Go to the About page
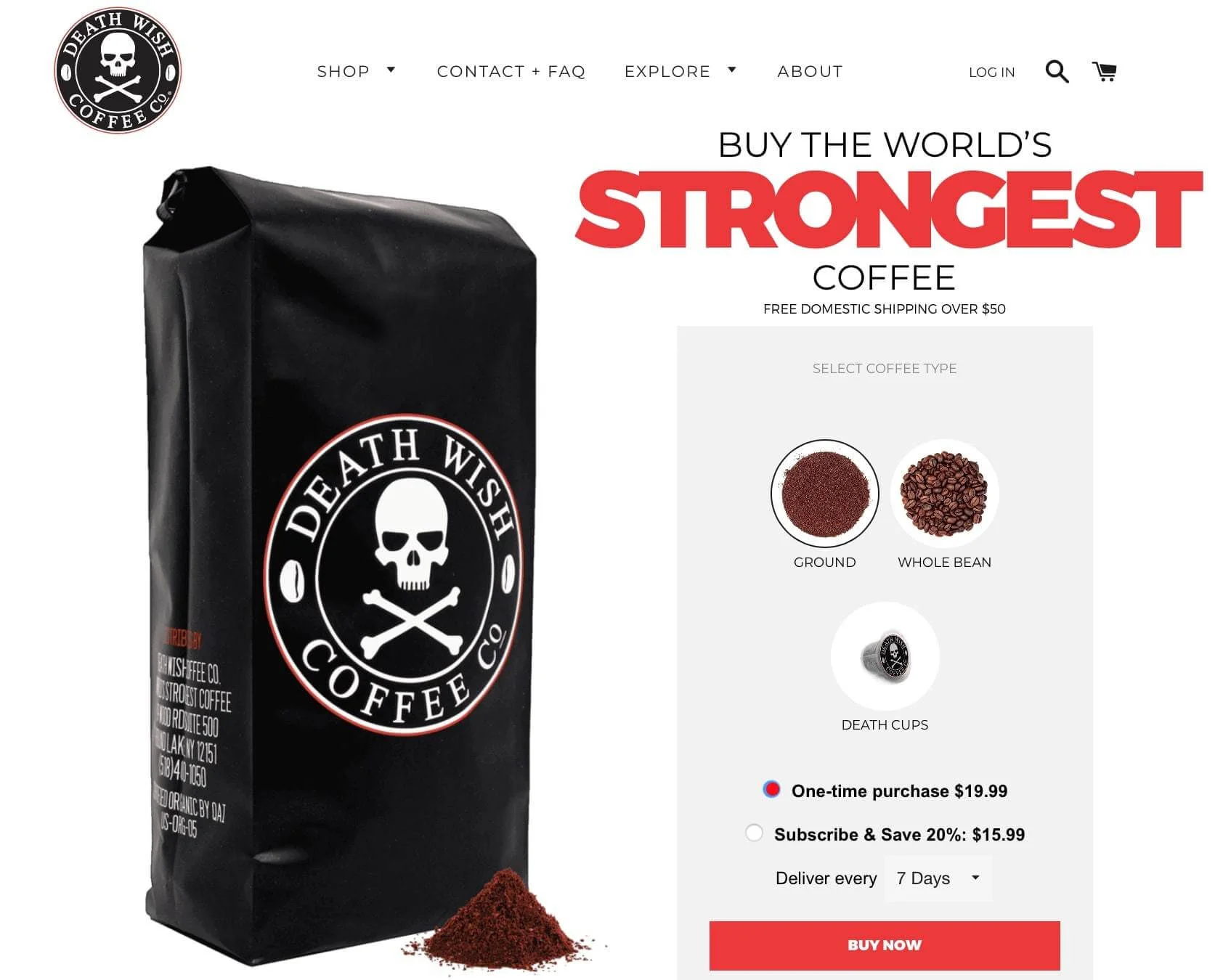The width and height of the screenshot is (1223, 980). tap(810, 71)
